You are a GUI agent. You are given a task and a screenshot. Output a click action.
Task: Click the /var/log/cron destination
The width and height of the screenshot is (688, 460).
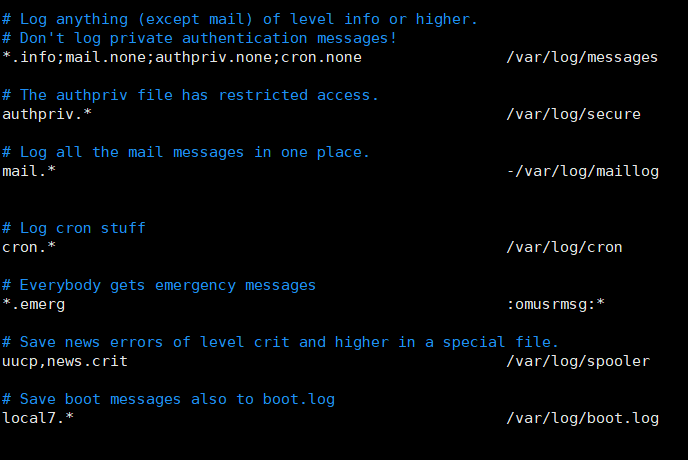pyautogui.click(x=564, y=248)
